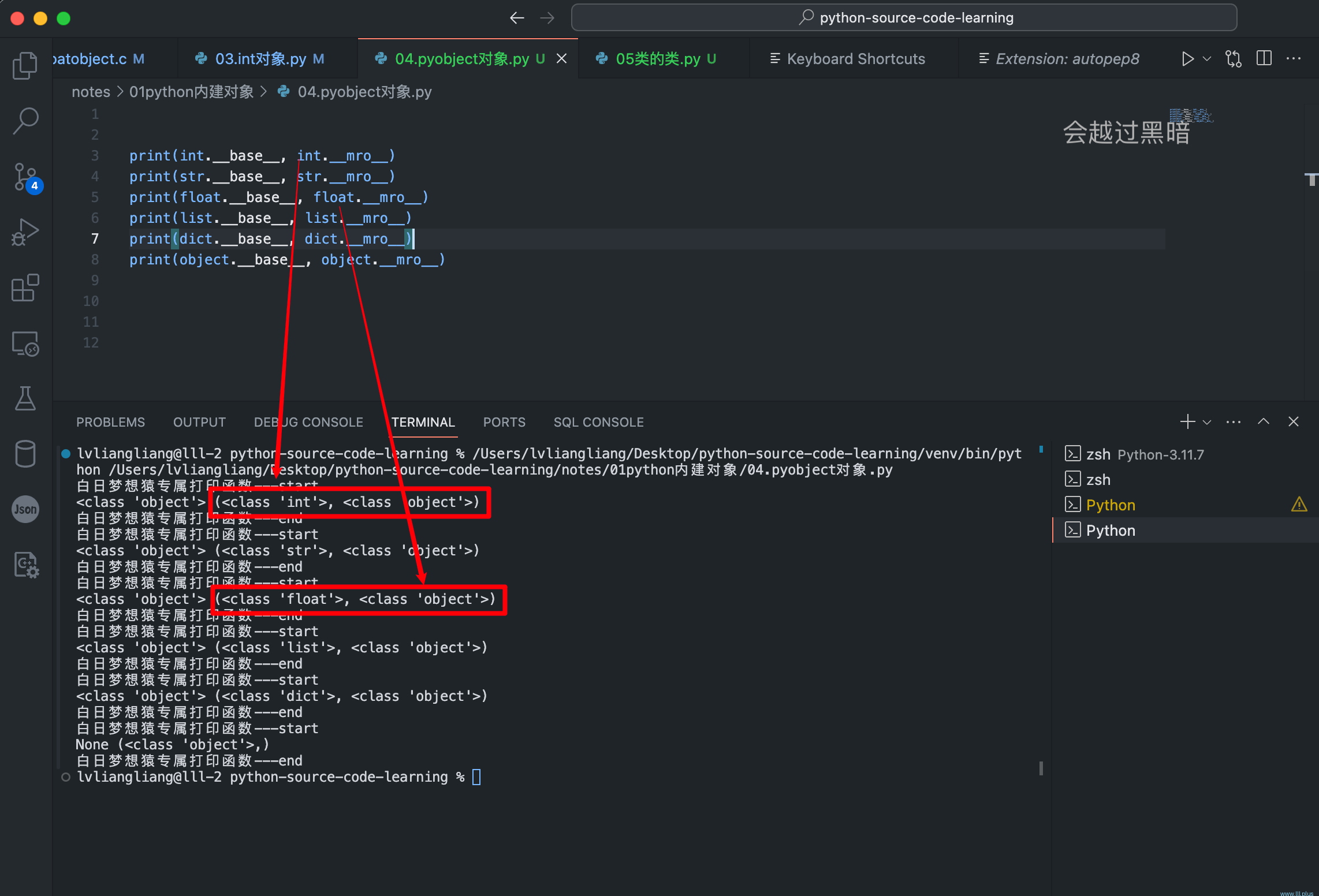Open the Extension: autopep8 tab
Viewport: 1319px width, 896px height.
point(1066,59)
